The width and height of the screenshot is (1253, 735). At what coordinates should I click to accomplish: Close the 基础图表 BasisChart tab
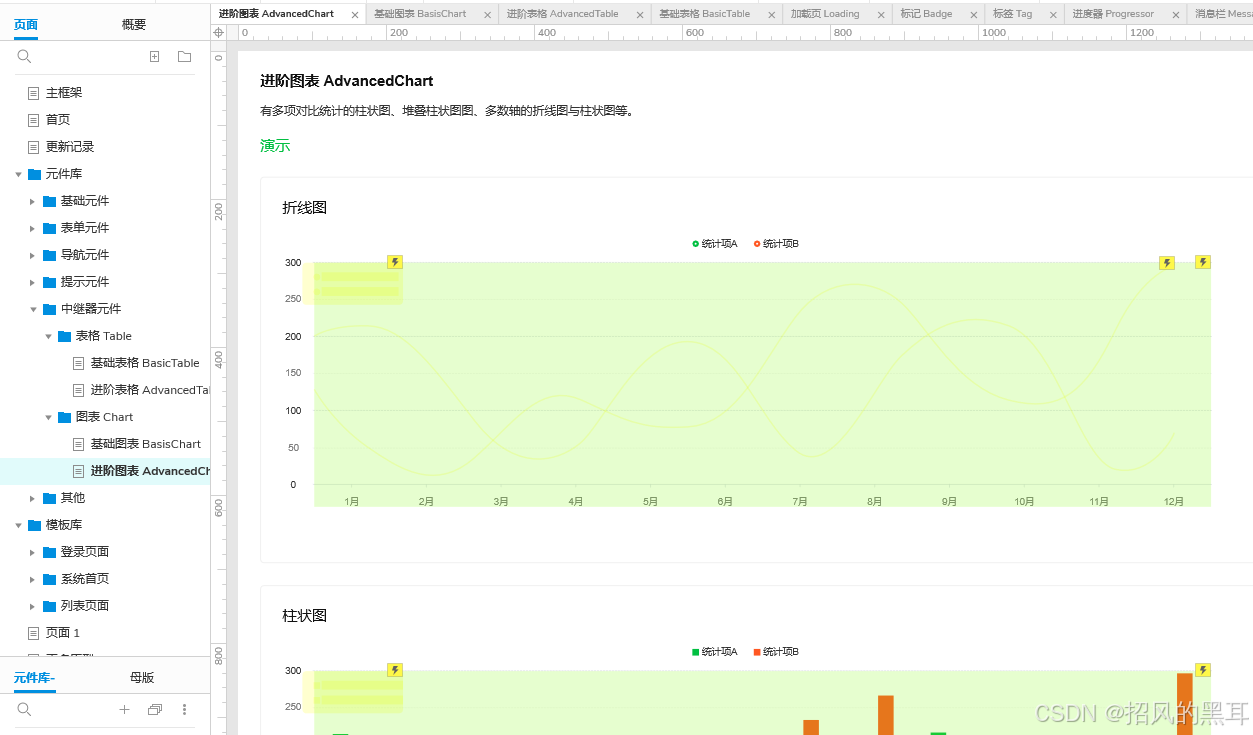pyautogui.click(x=487, y=15)
